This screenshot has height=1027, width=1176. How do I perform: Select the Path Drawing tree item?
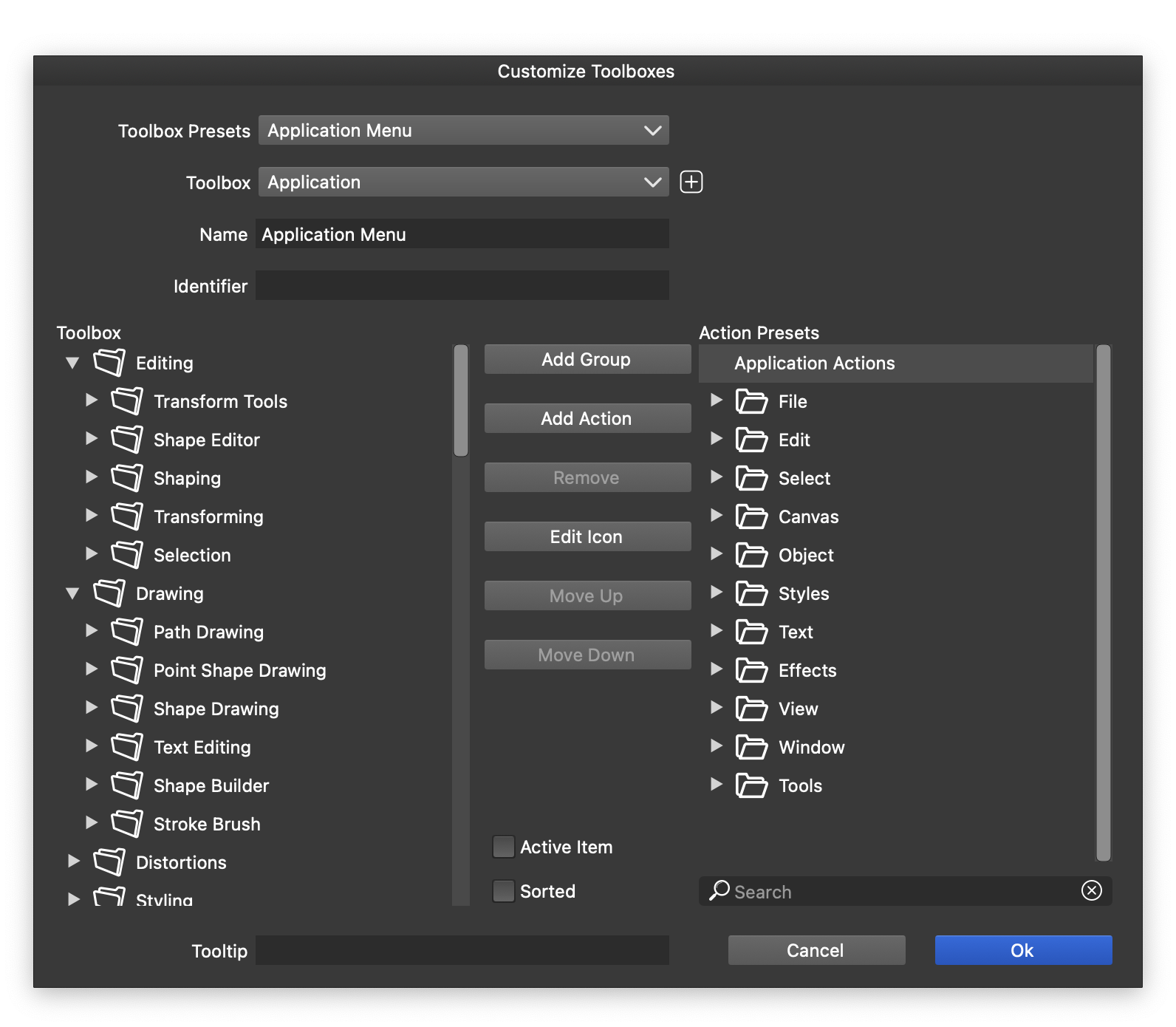click(208, 632)
